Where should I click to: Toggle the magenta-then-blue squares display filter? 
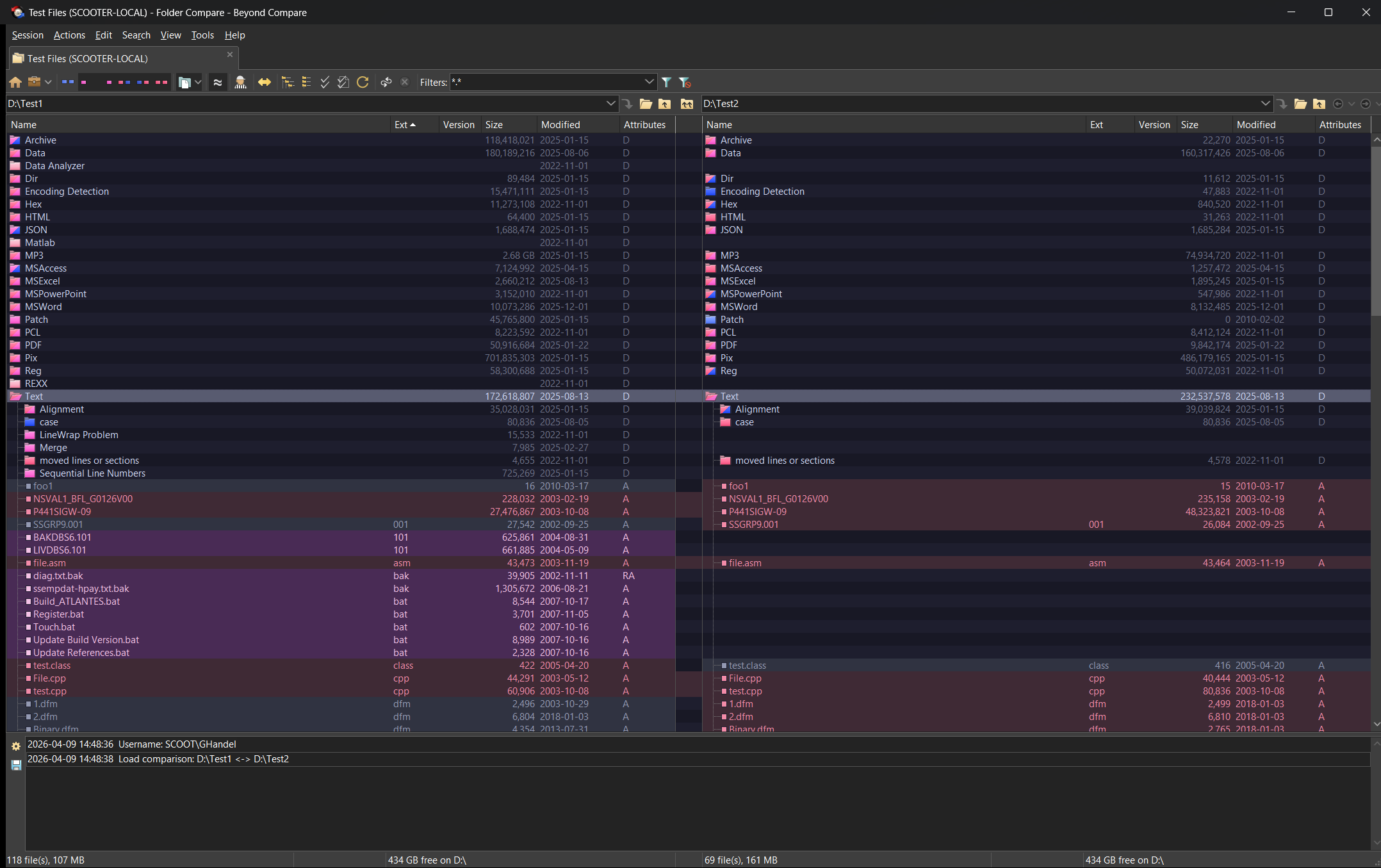(124, 82)
